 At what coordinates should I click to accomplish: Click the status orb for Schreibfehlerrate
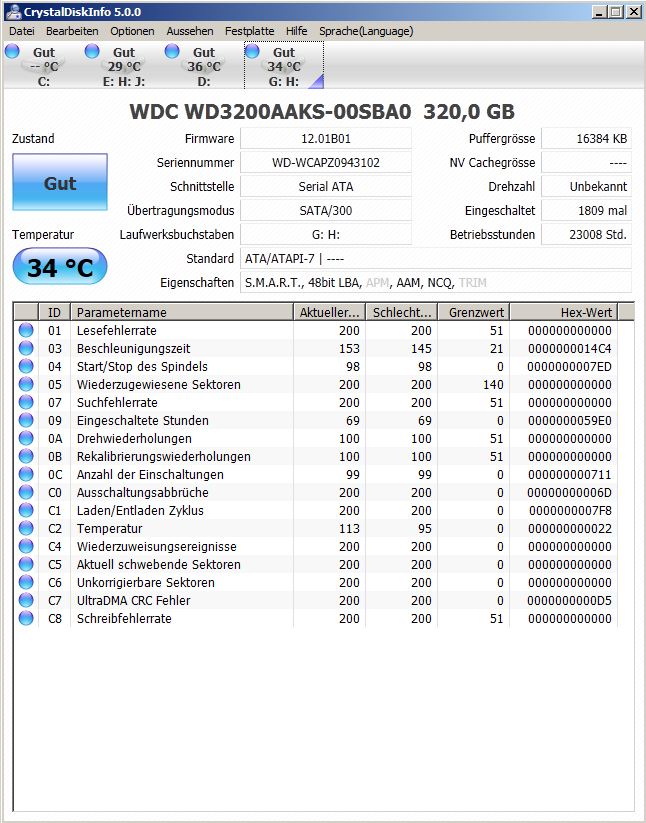pyautogui.click(x=26, y=618)
